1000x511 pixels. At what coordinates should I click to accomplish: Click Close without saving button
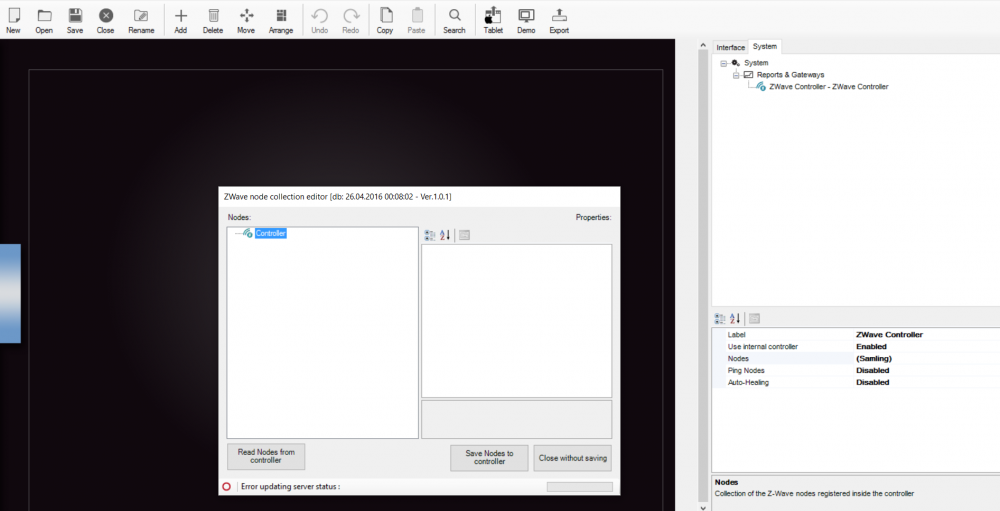point(572,457)
